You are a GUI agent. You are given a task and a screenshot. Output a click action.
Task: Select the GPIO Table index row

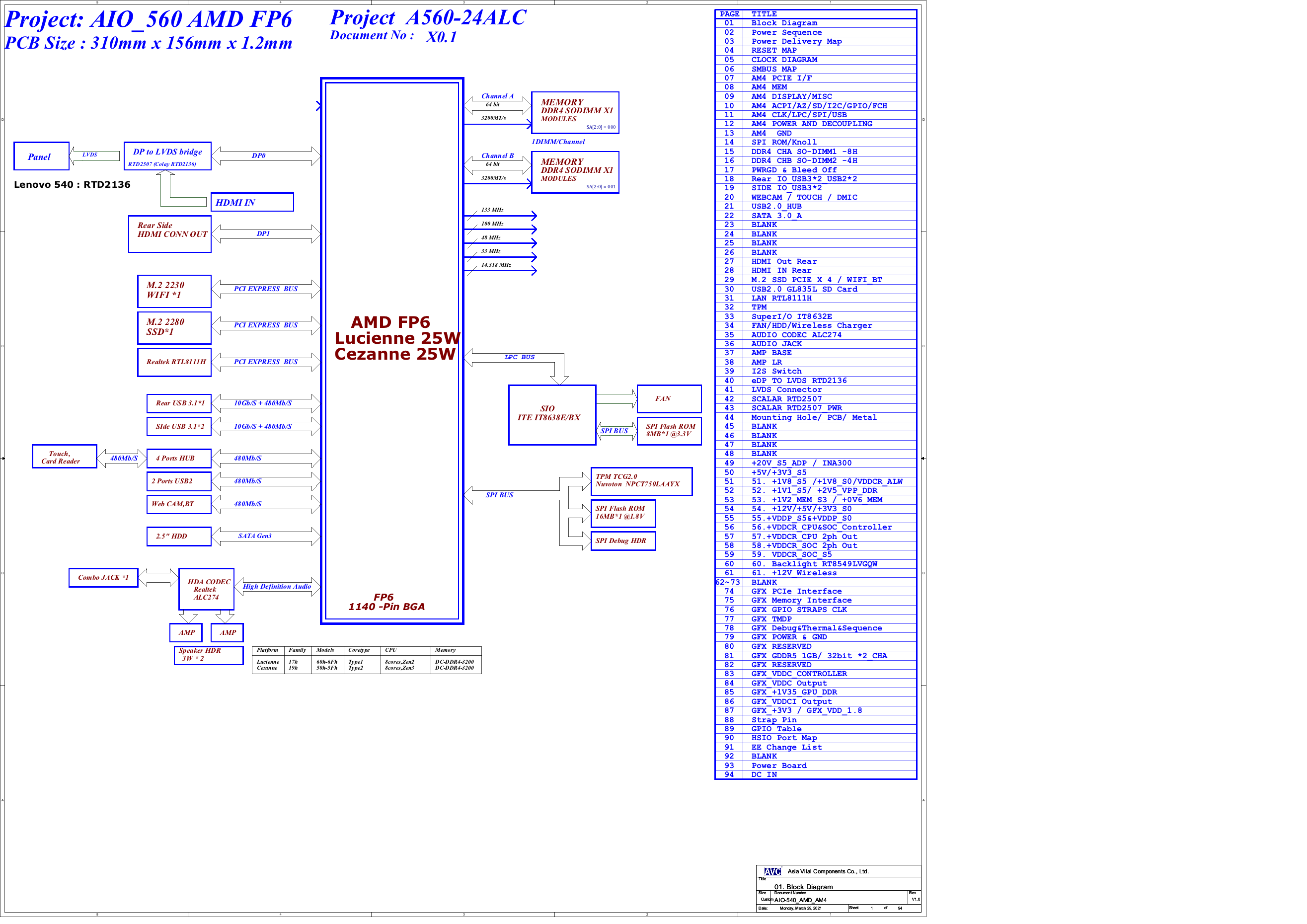[775, 729]
